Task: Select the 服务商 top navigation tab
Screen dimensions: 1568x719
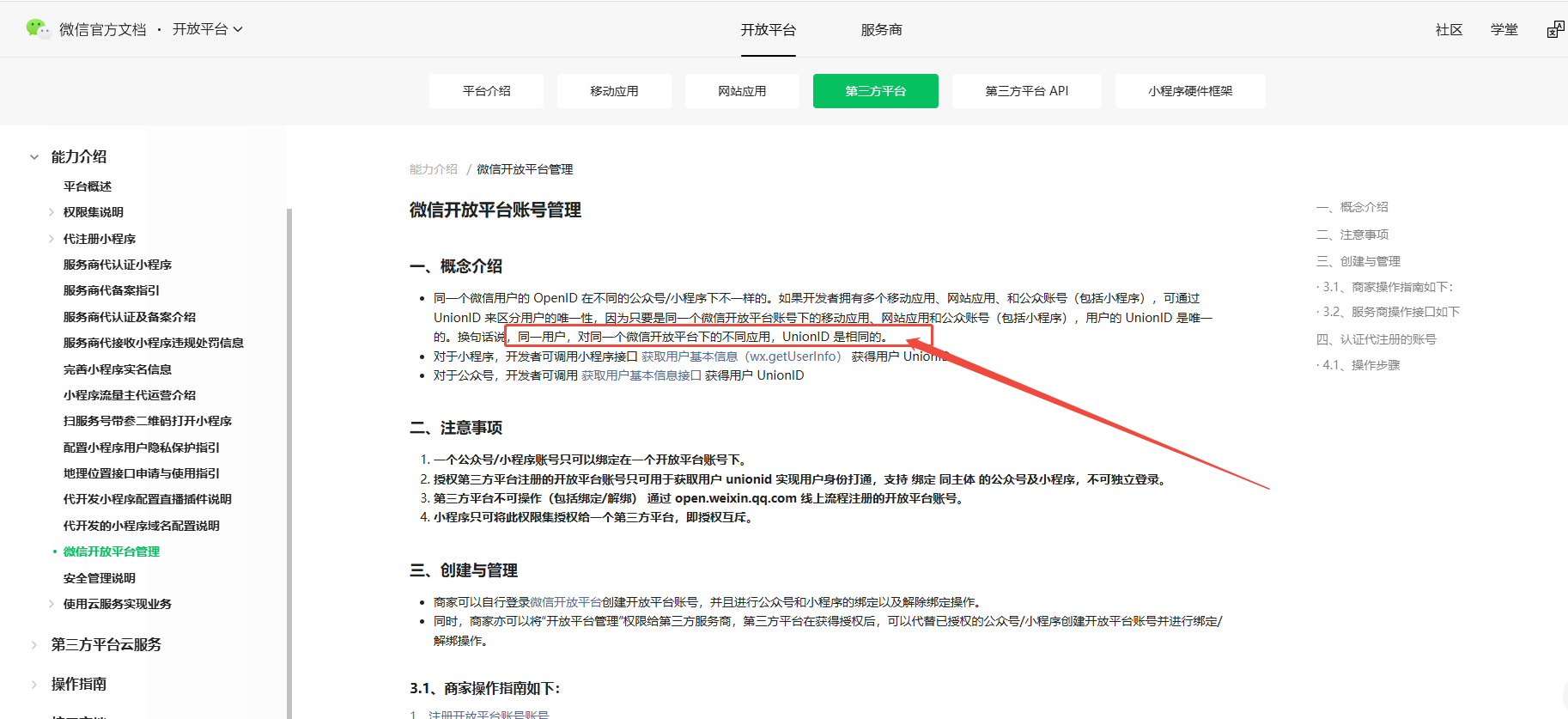Action: coord(882,30)
